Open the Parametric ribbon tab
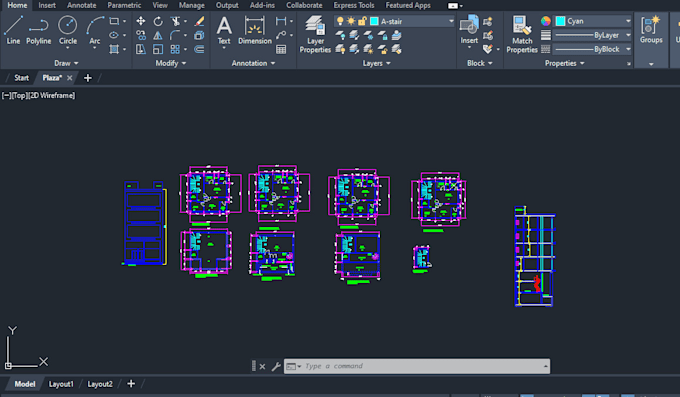Image resolution: width=680 pixels, height=397 pixels. pyautogui.click(x=124, y=5)
